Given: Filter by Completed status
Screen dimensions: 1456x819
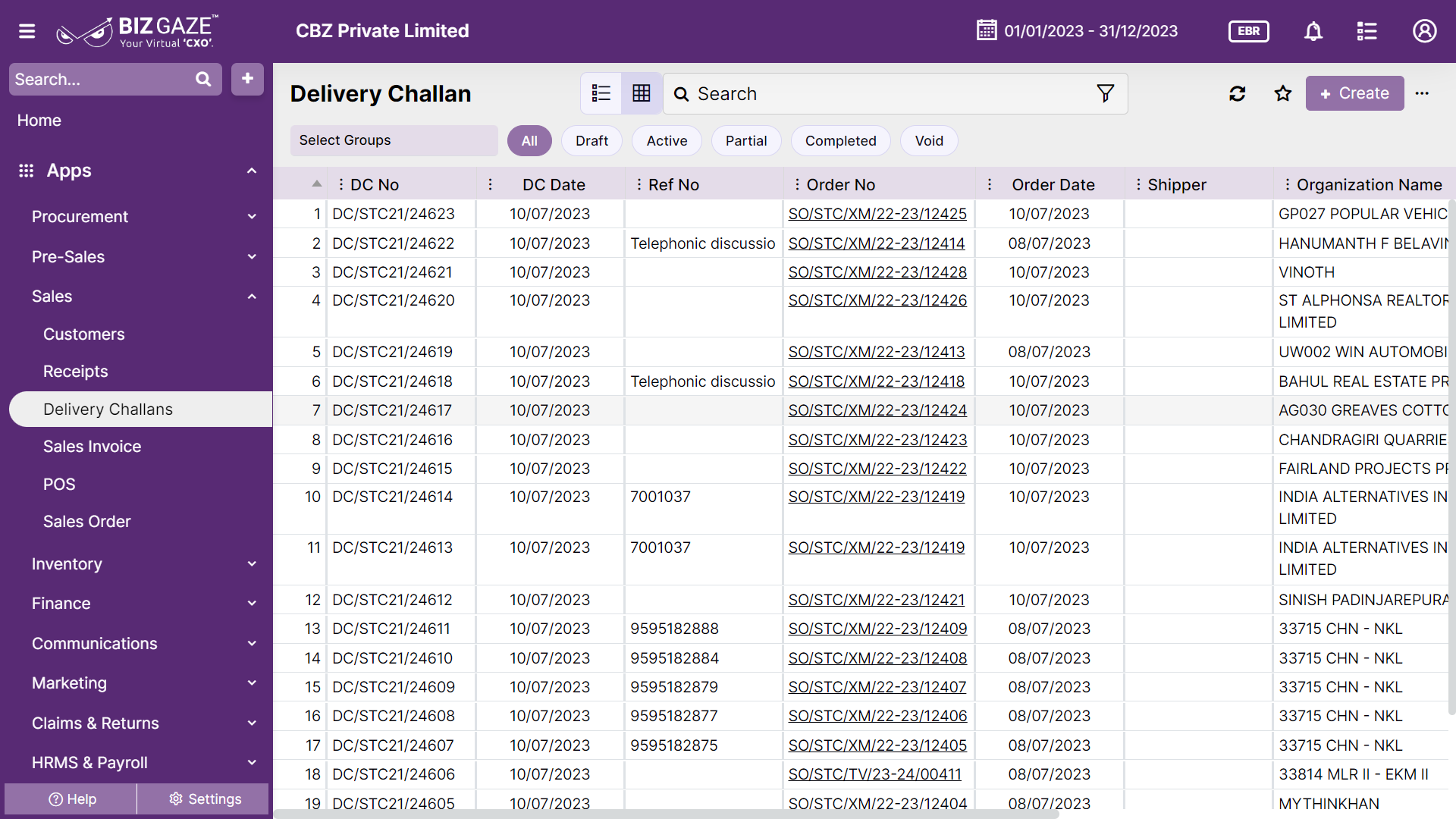Looking at the screenshot, I should coord(840,140).
